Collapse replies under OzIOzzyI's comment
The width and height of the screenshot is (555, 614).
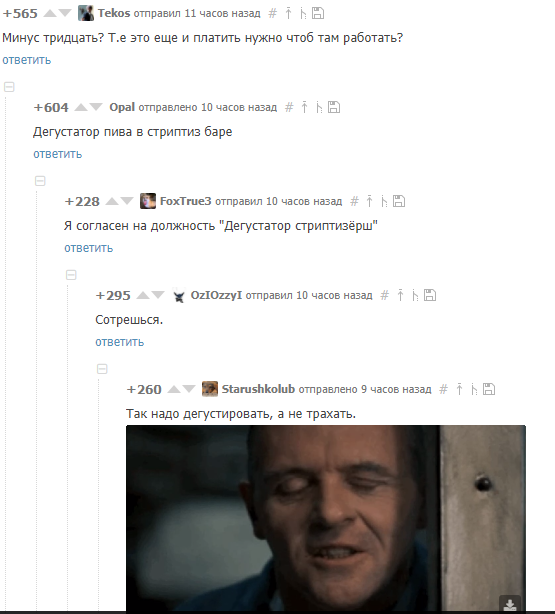pyautogui.click(x=102, y=369)
